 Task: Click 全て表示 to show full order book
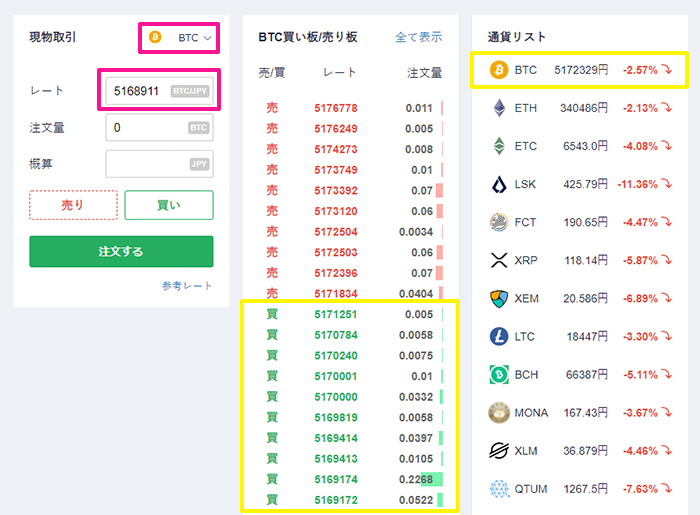[418, 37]
